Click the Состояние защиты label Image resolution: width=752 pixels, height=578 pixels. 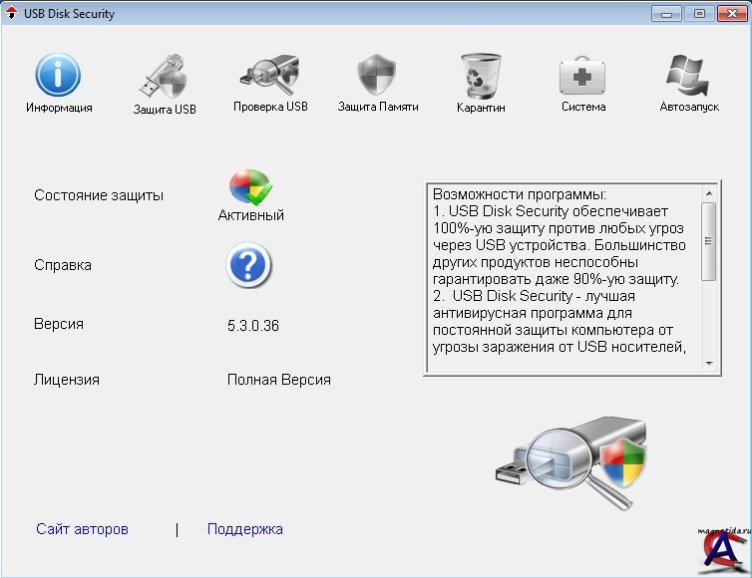[x=99, y=195]
